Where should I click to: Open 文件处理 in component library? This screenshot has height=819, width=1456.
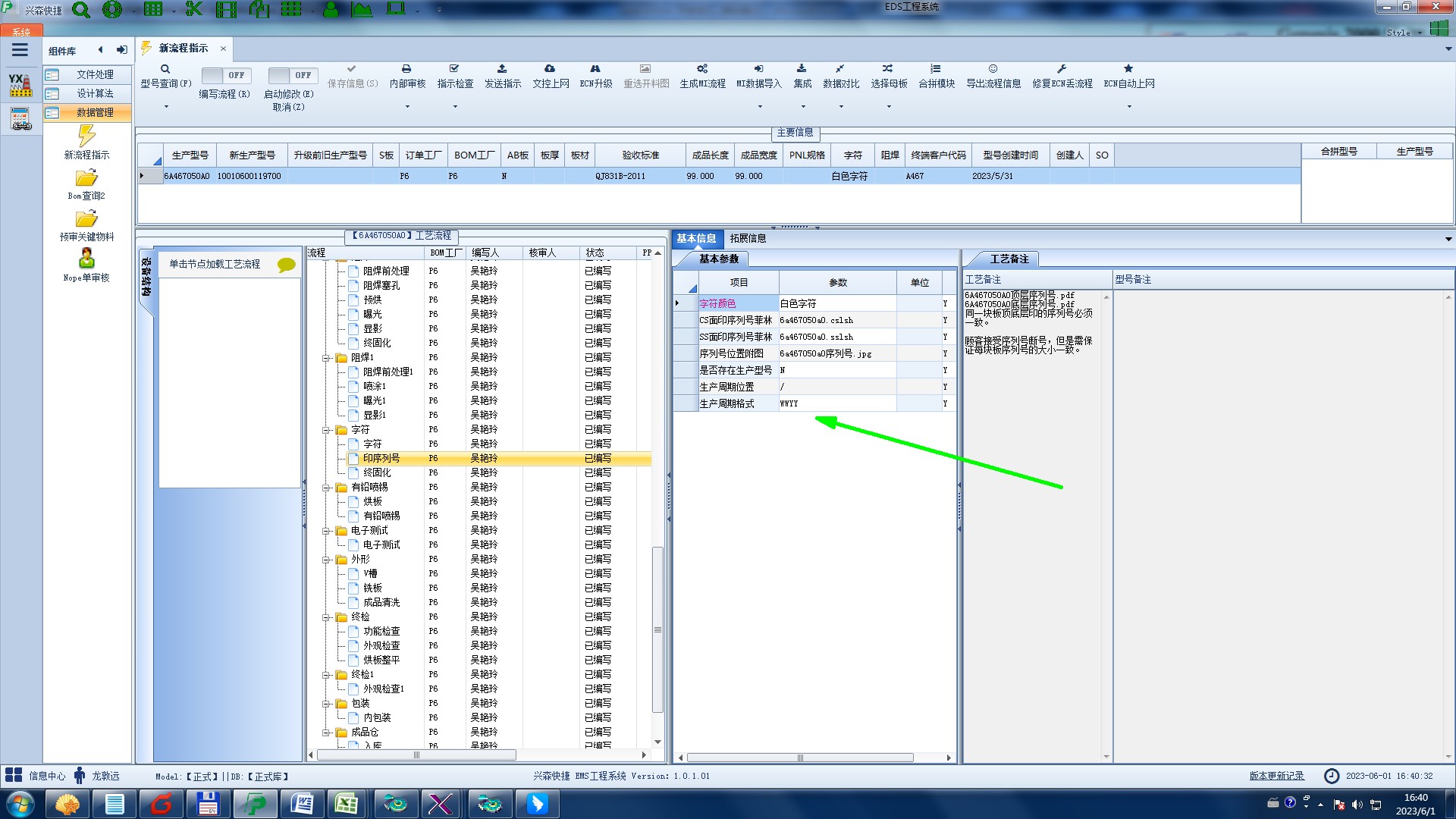pos(87,74)
